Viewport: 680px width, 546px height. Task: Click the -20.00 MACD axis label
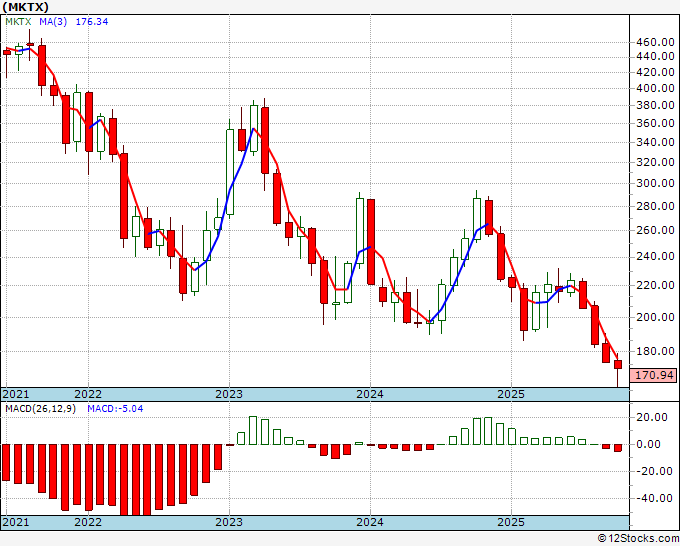tap(652, 471)
